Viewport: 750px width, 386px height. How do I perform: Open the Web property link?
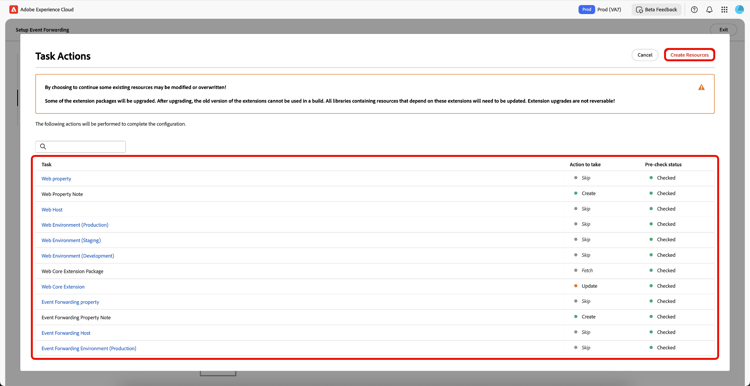[56, 178]
